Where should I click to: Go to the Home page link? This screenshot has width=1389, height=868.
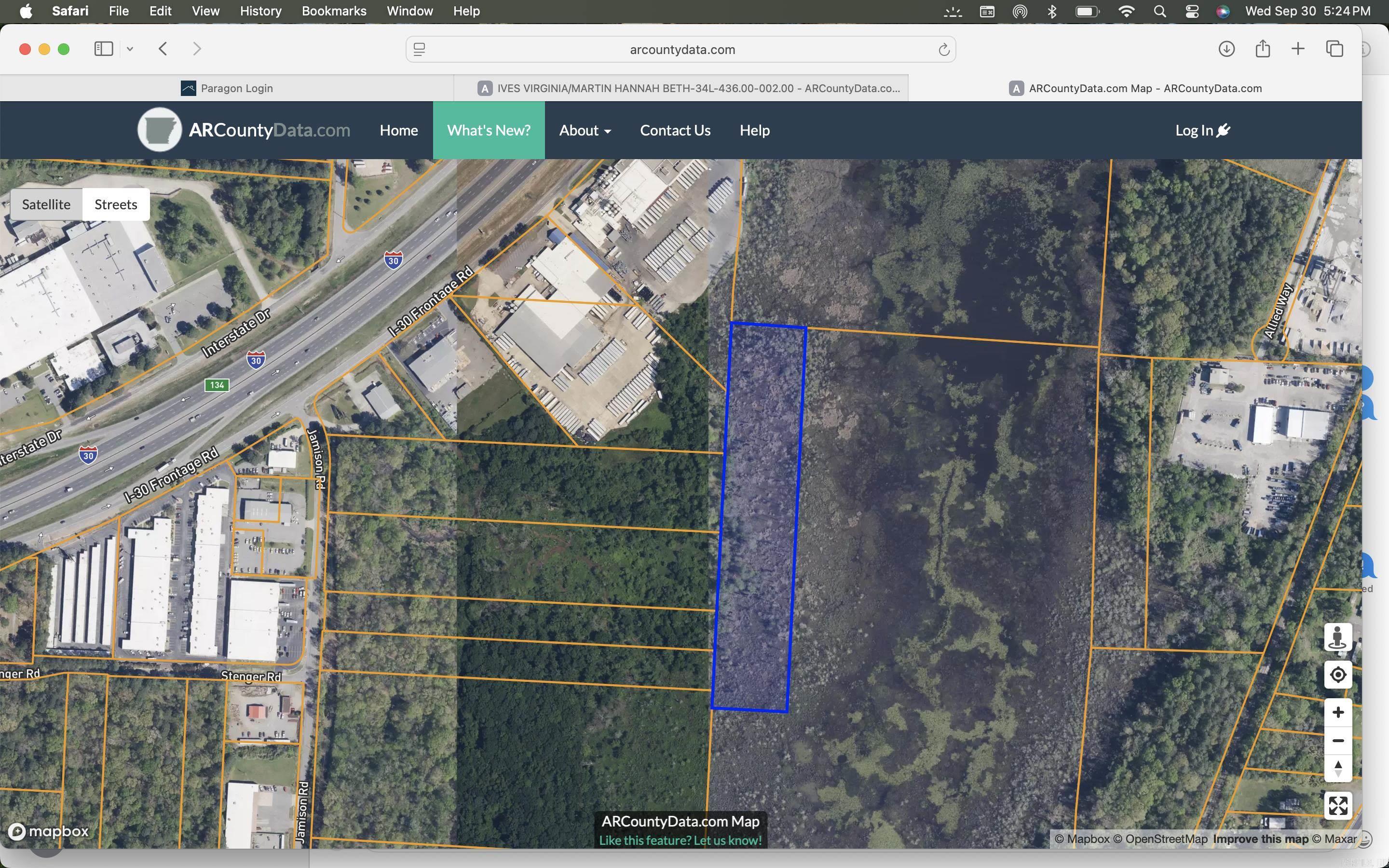pos(398,130)
